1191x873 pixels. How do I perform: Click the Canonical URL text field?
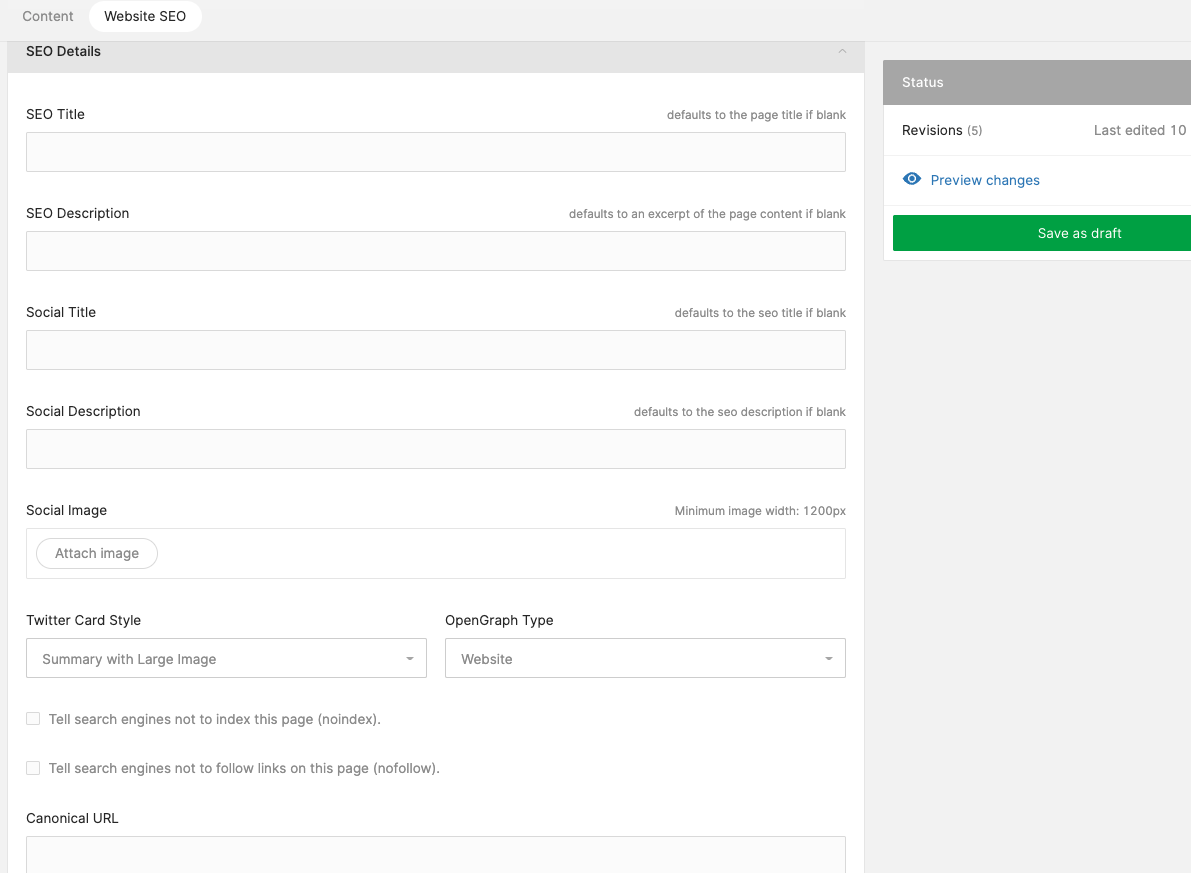pos(435,854)
